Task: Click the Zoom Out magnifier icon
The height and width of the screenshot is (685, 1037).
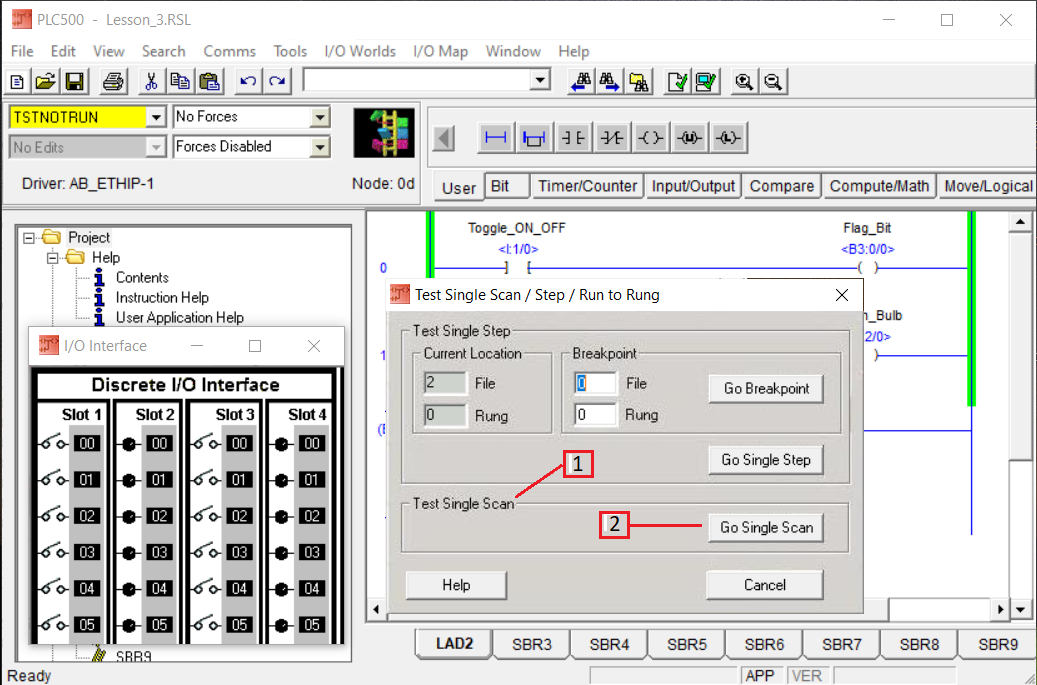Action: [x=773, y=81]
